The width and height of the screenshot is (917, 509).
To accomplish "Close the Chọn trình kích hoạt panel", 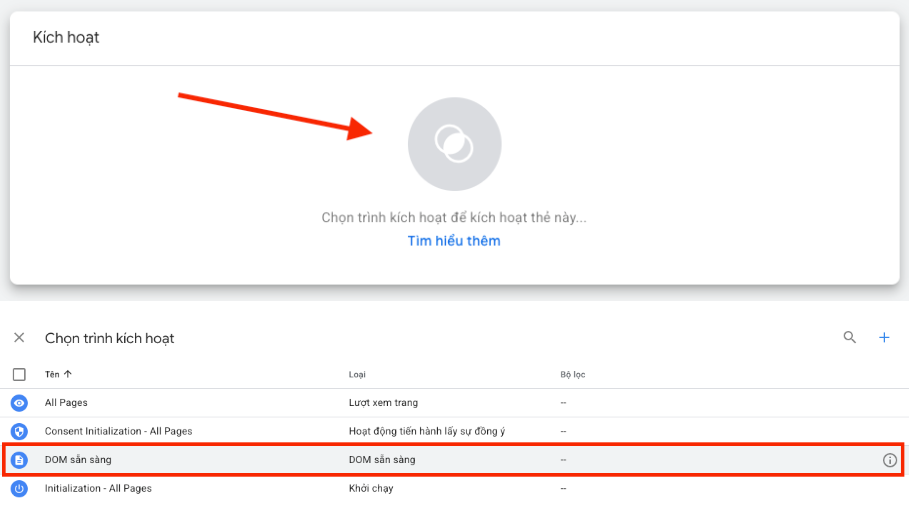I will [19, 338].
